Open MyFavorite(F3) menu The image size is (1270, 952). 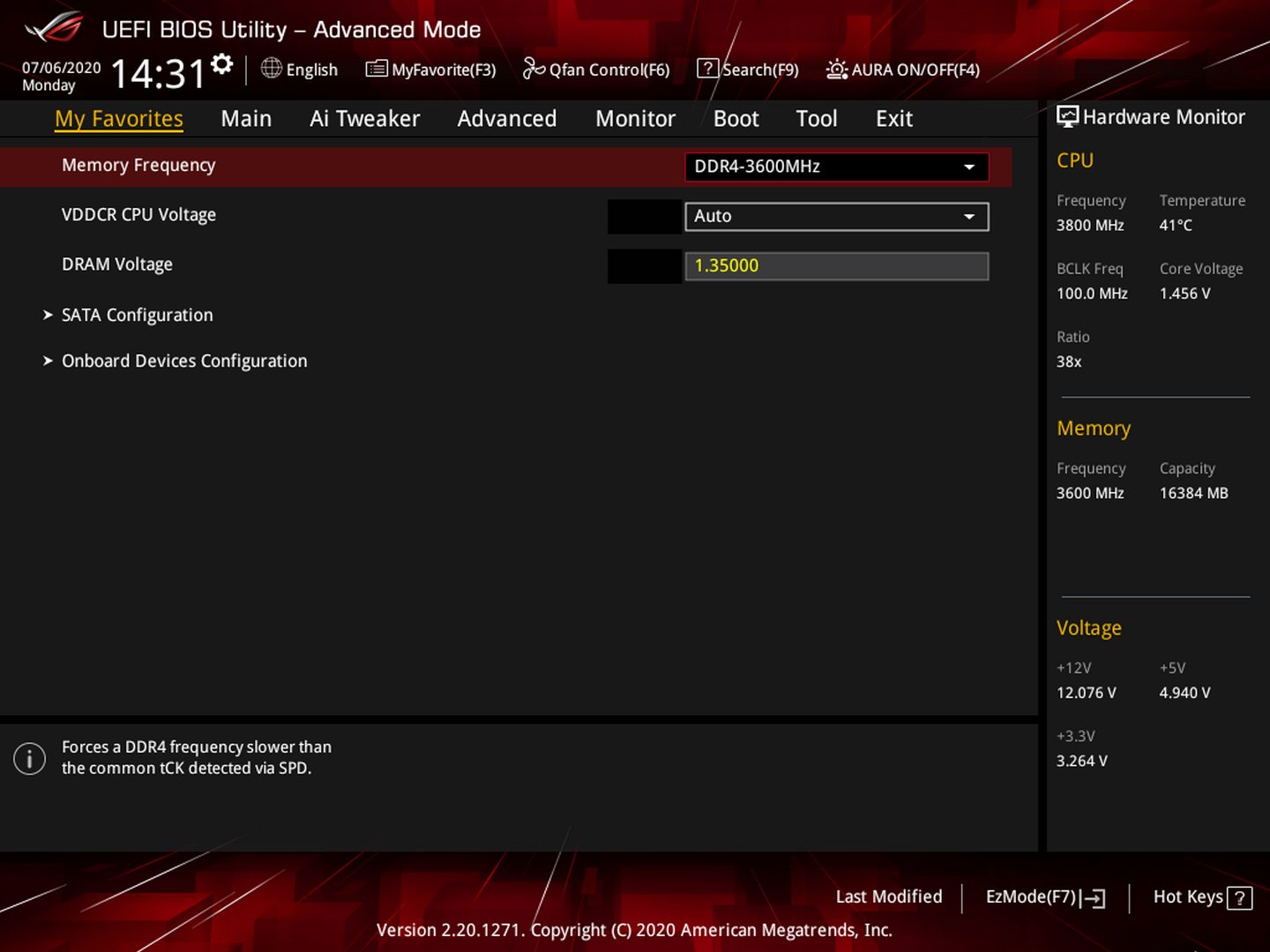coord(431,70)
